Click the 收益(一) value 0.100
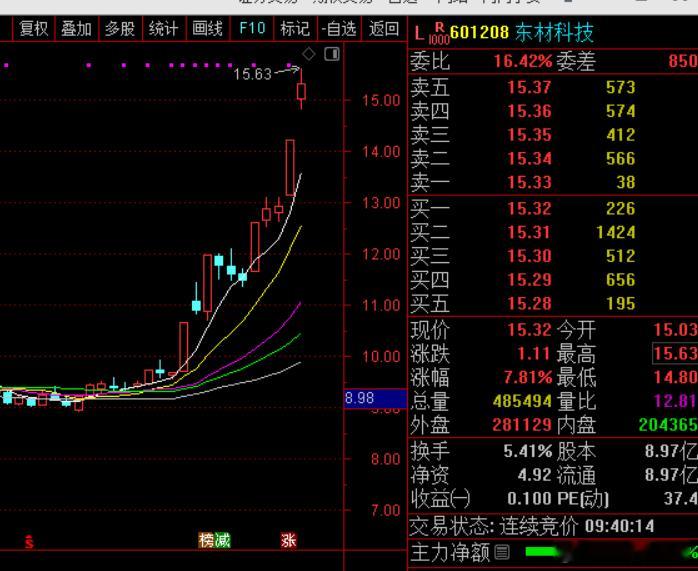The width and height of the screenshot is (698, 571). click(x=529, y=498)
